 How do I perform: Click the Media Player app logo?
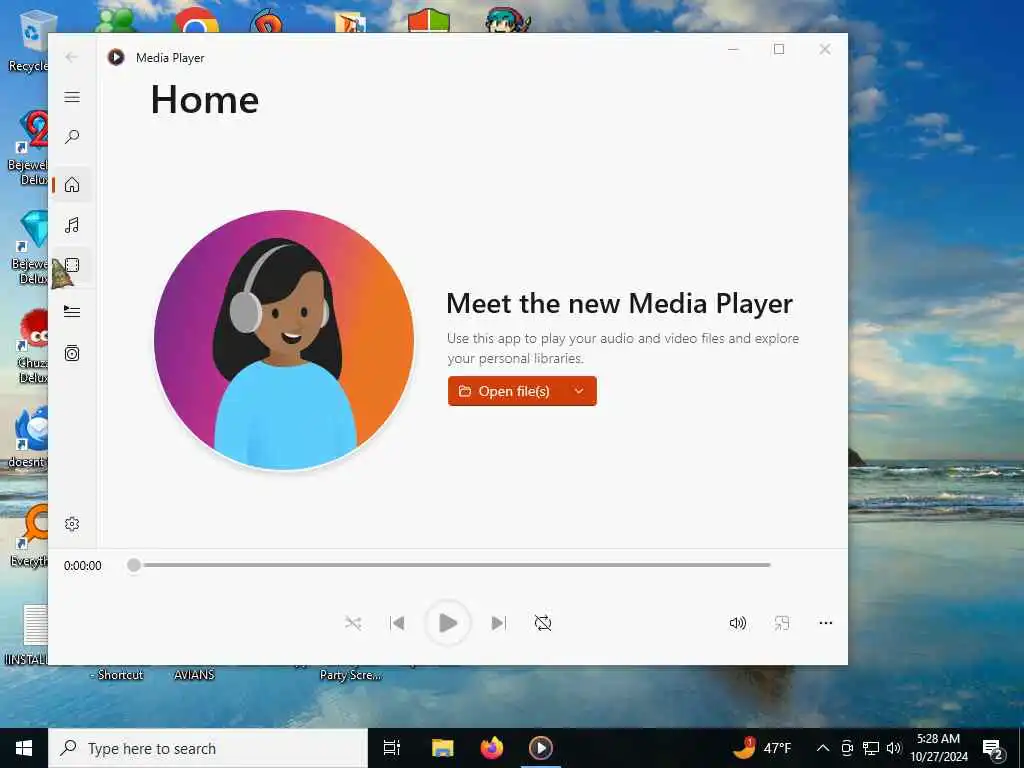[x=116, y=57]
